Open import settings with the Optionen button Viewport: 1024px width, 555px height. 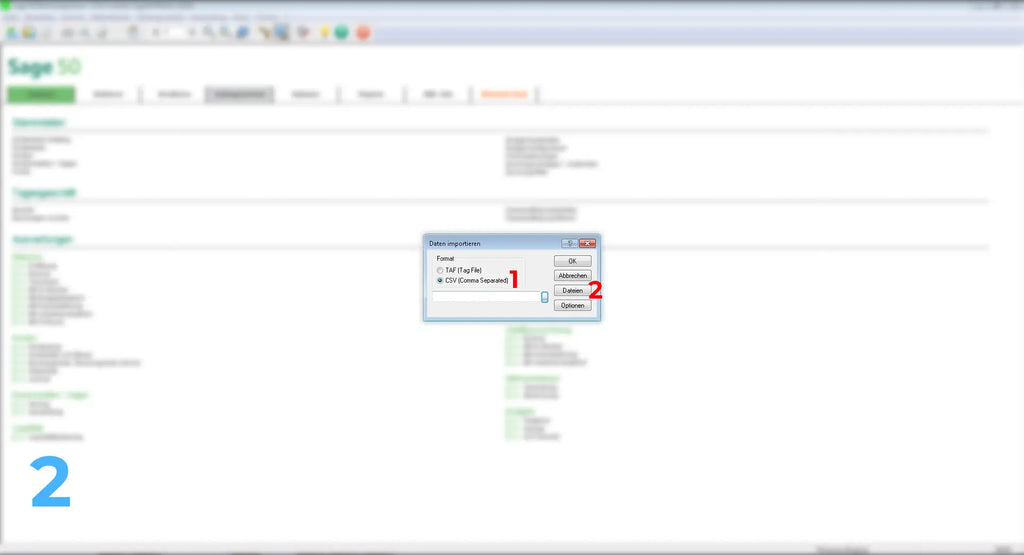572,305
